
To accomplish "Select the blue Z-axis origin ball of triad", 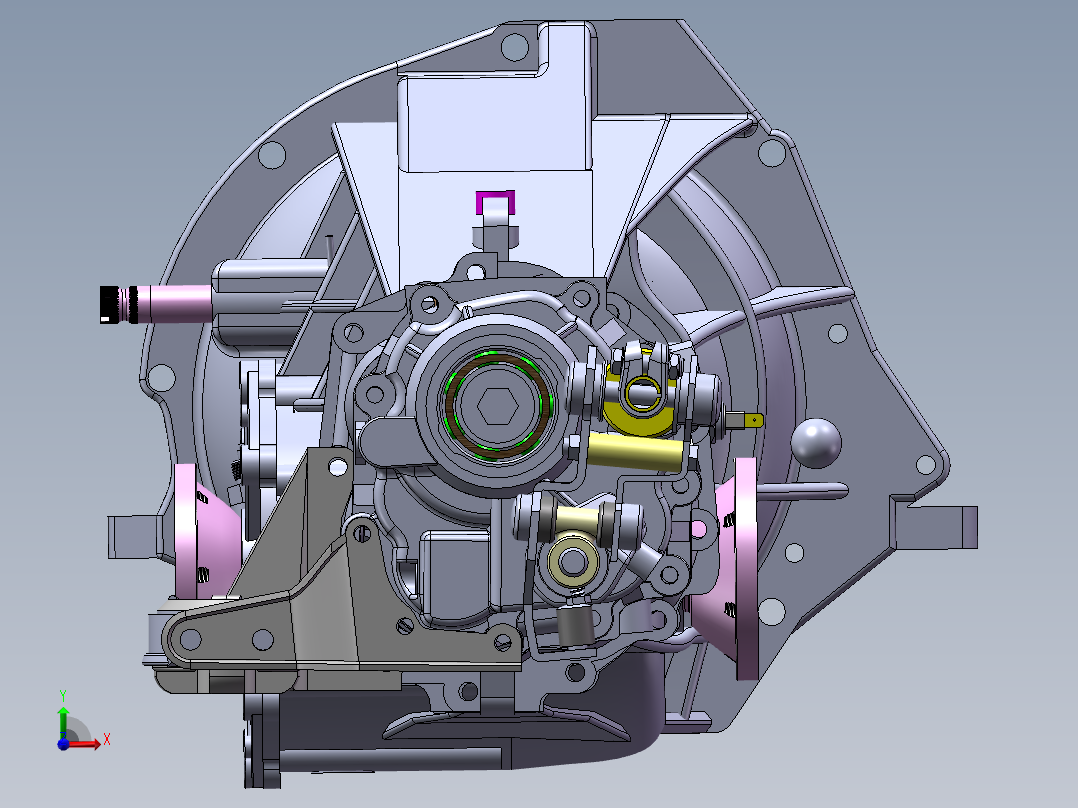I will (x=63, y=744).
